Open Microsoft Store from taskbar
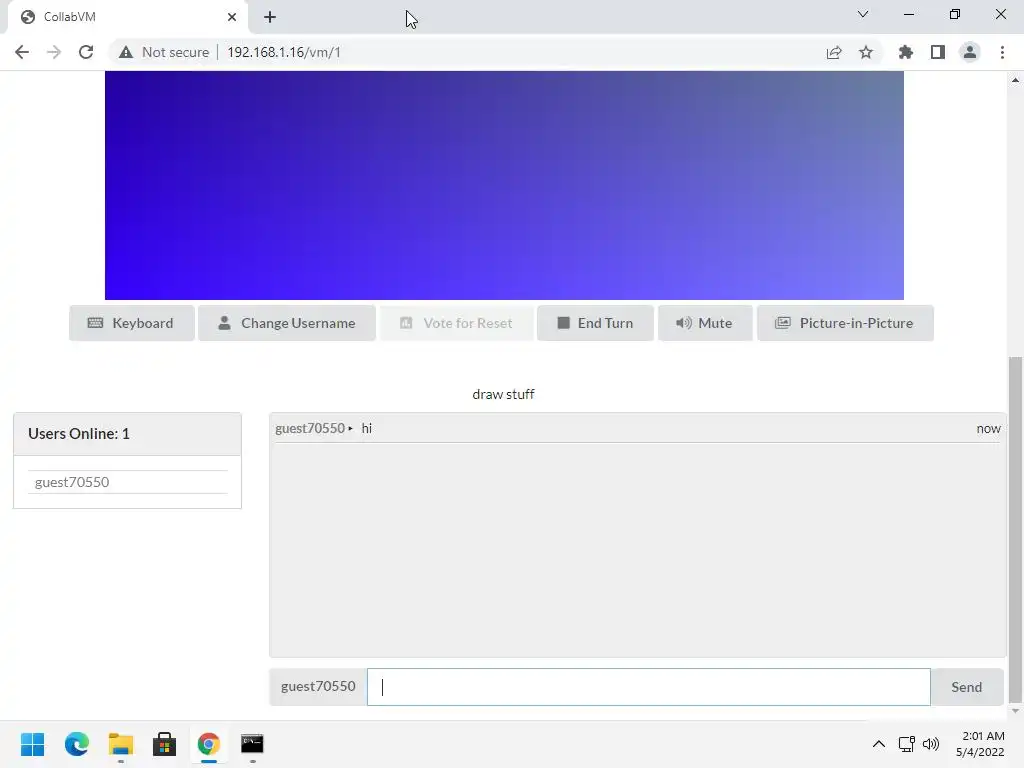Screen dimensions: 1024x768 (165, 744)
